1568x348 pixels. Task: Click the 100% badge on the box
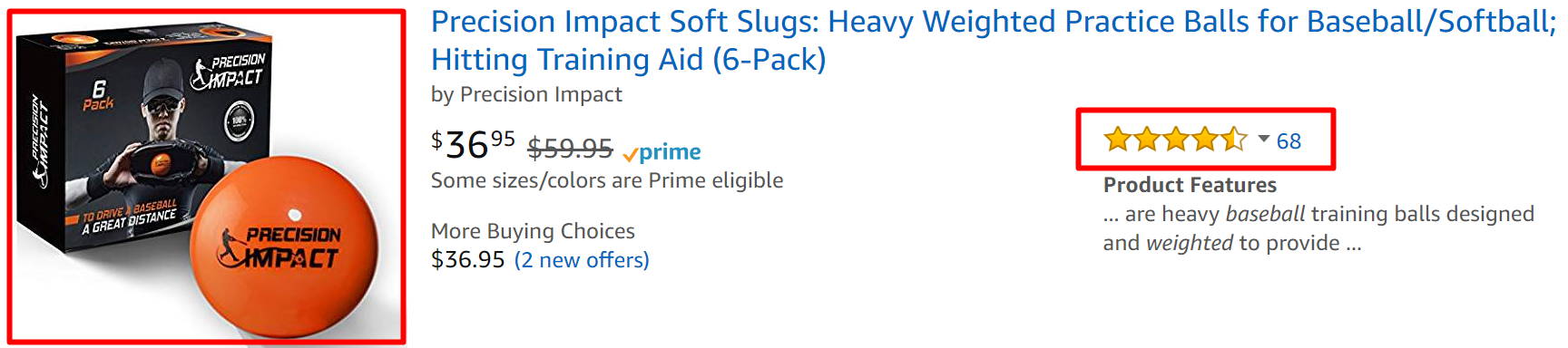(239, 121)
